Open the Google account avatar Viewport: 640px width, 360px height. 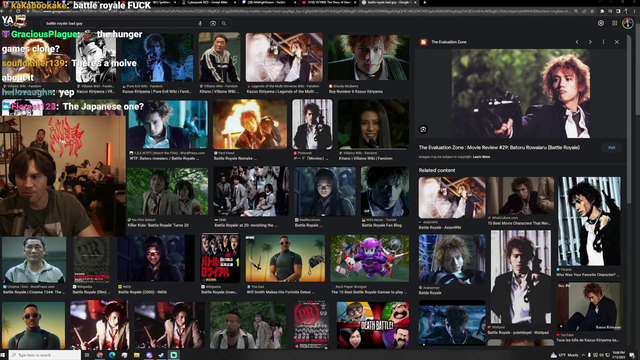[628, 23]
